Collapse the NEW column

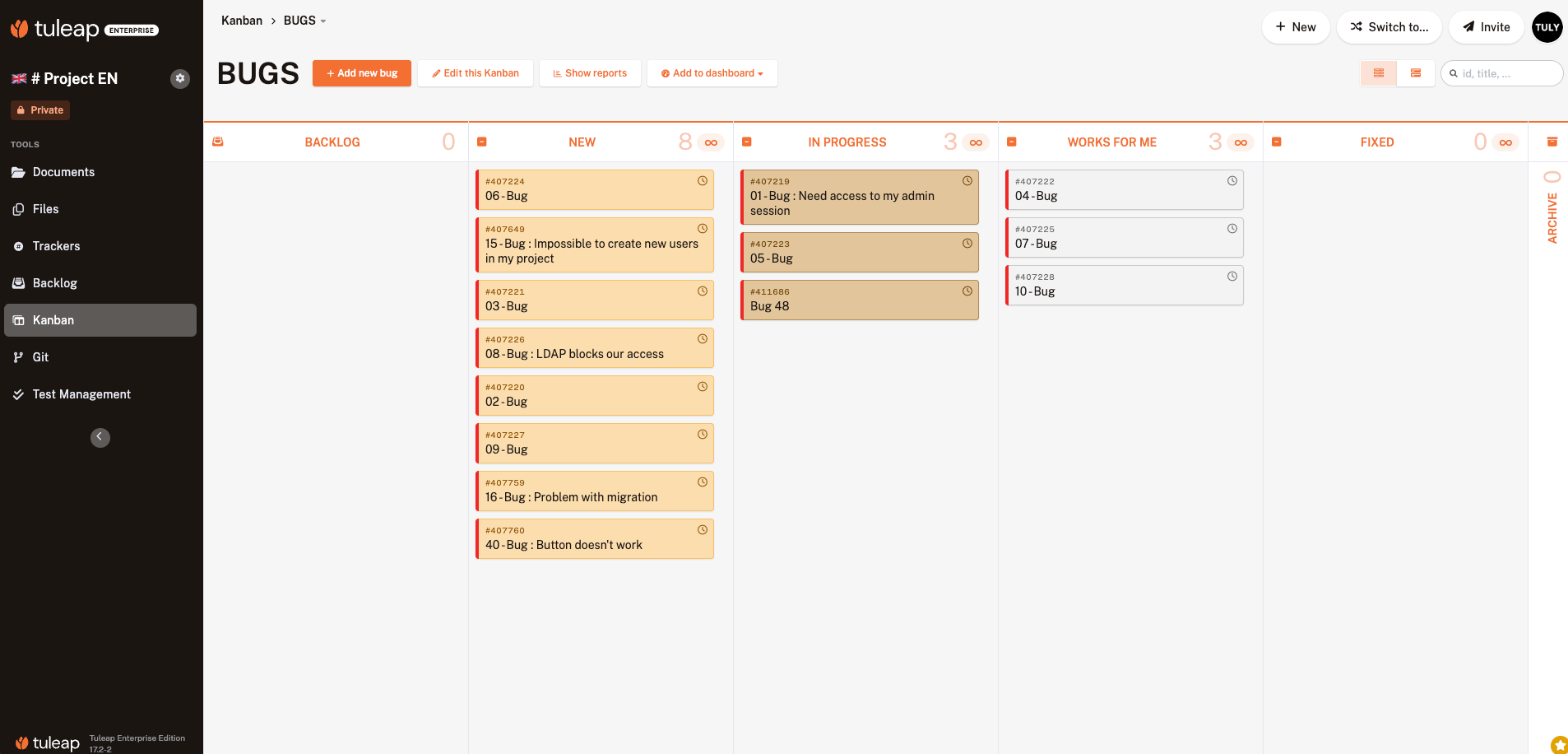coord(482,142)
